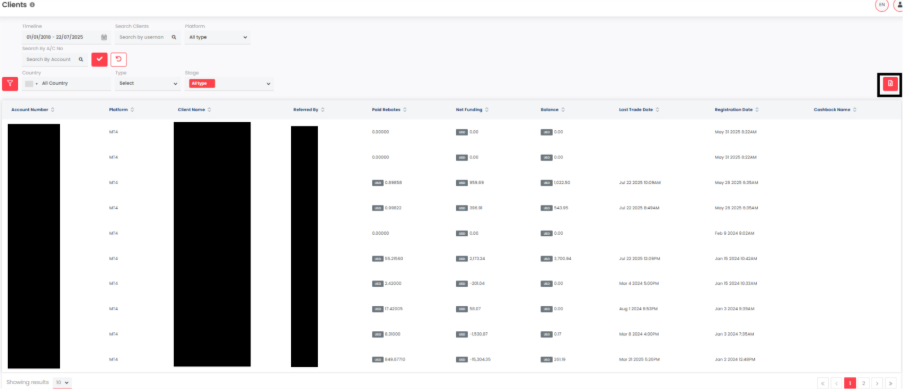
Task: Sort by Account Number column arrows
Action: [53, 109]
